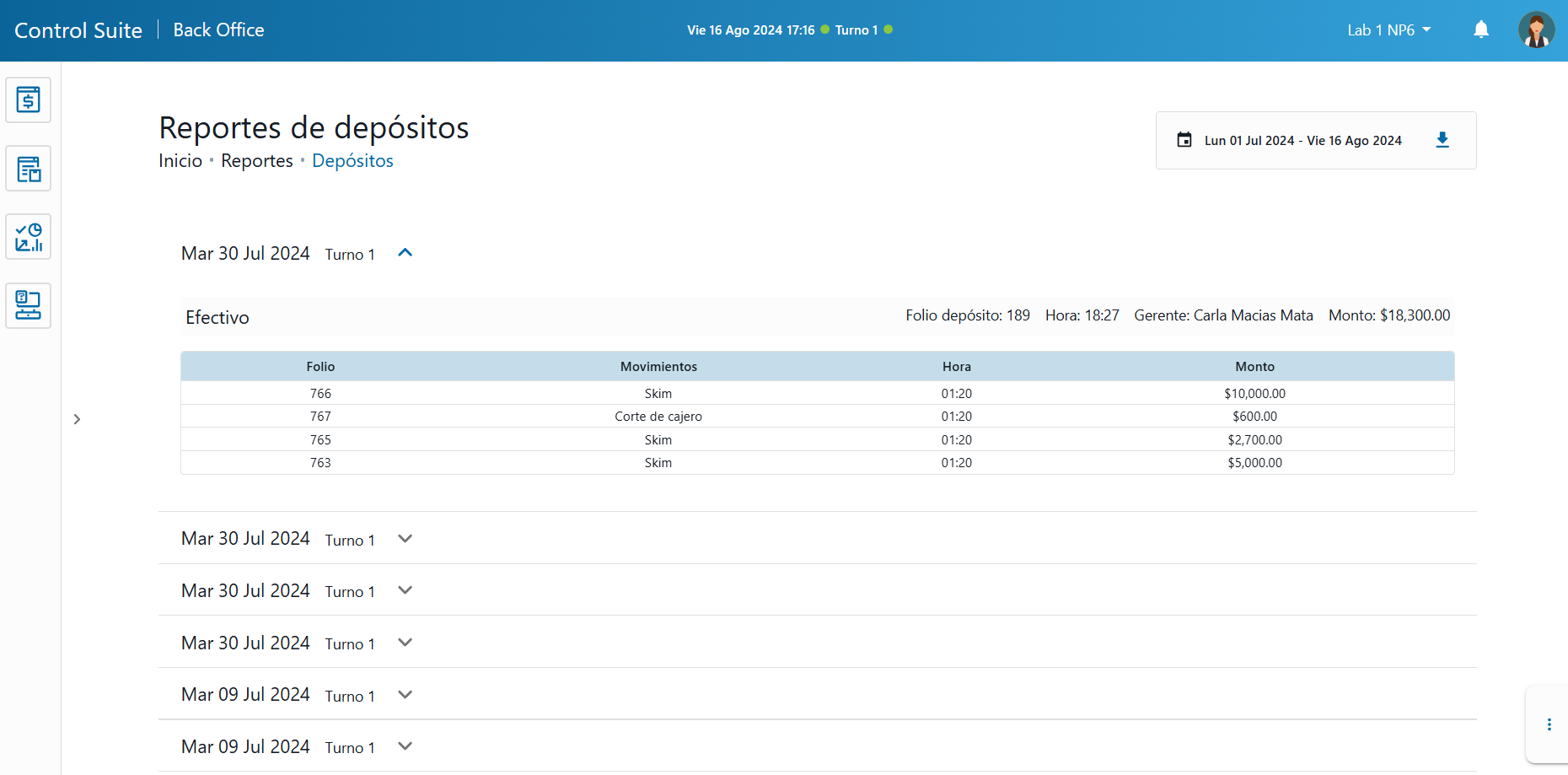Screen dimensions: 1568x775
Task: Click the Monto column header
Action: pos(1254,367)
